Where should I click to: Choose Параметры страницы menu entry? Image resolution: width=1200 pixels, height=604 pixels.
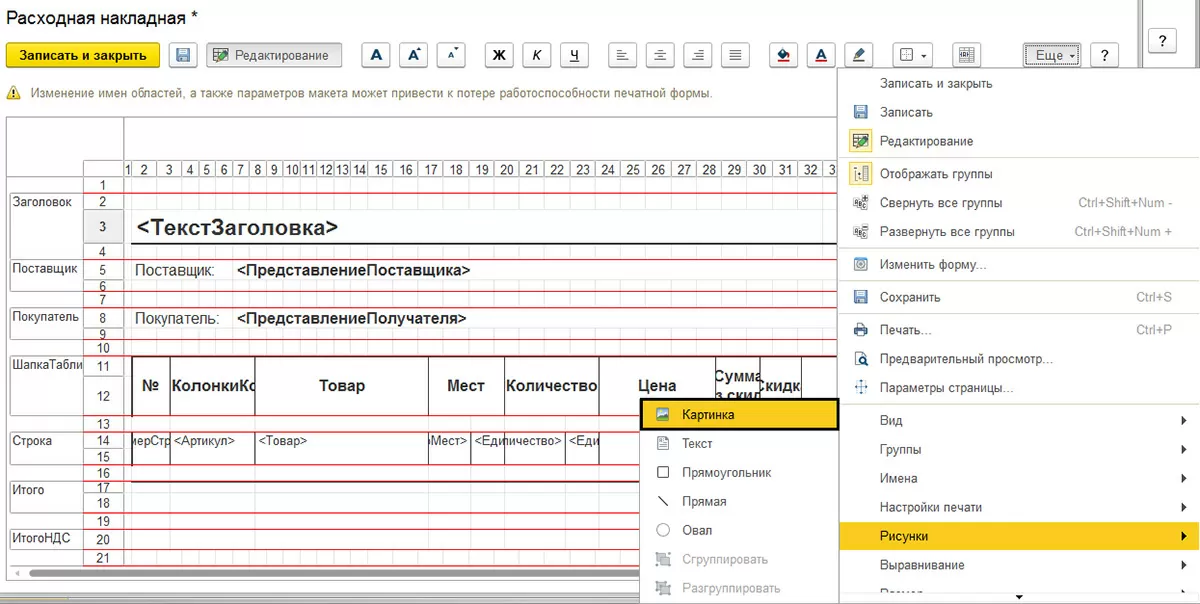[946, 388]
